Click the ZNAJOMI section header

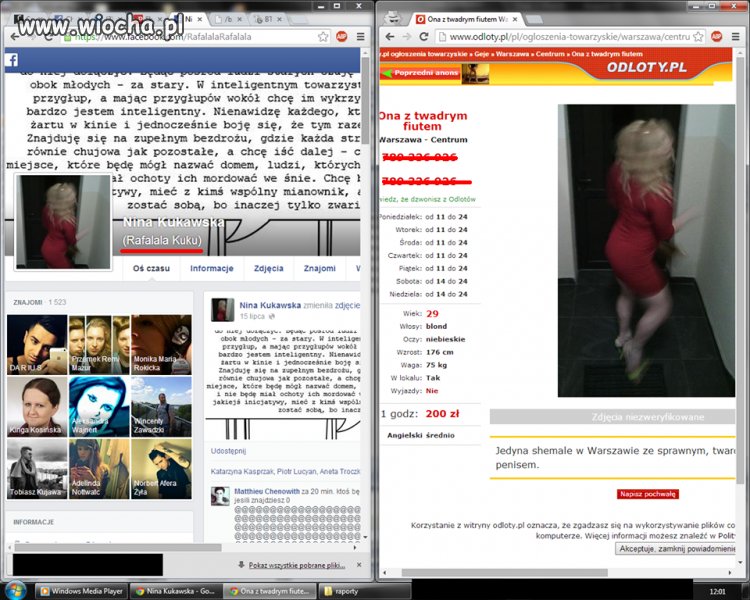[x=28, y=302]
